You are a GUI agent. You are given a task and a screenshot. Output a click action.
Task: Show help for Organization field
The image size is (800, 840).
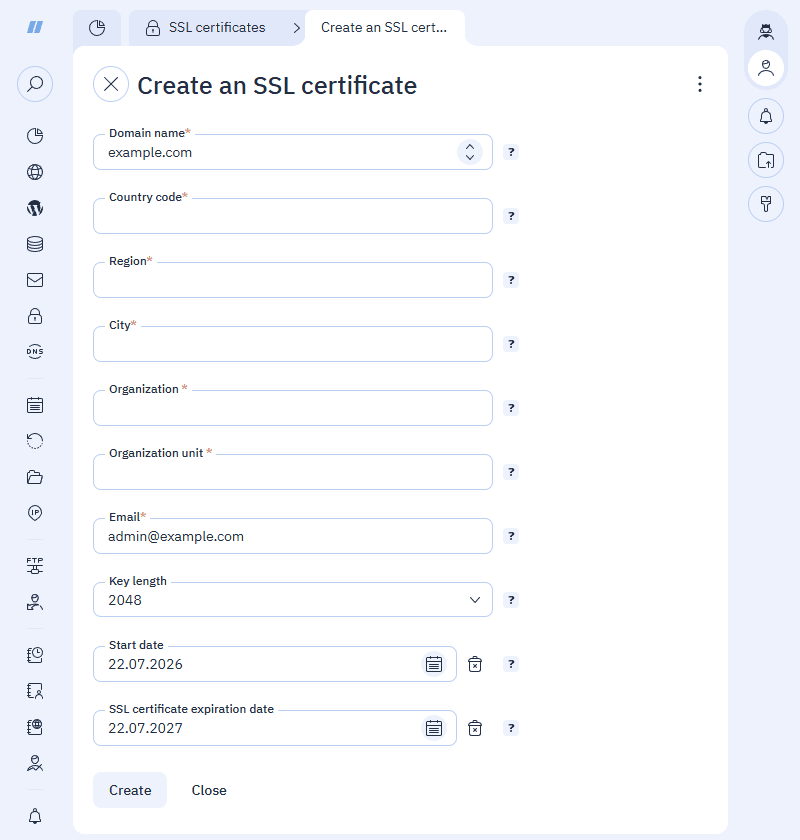(511, 408)
